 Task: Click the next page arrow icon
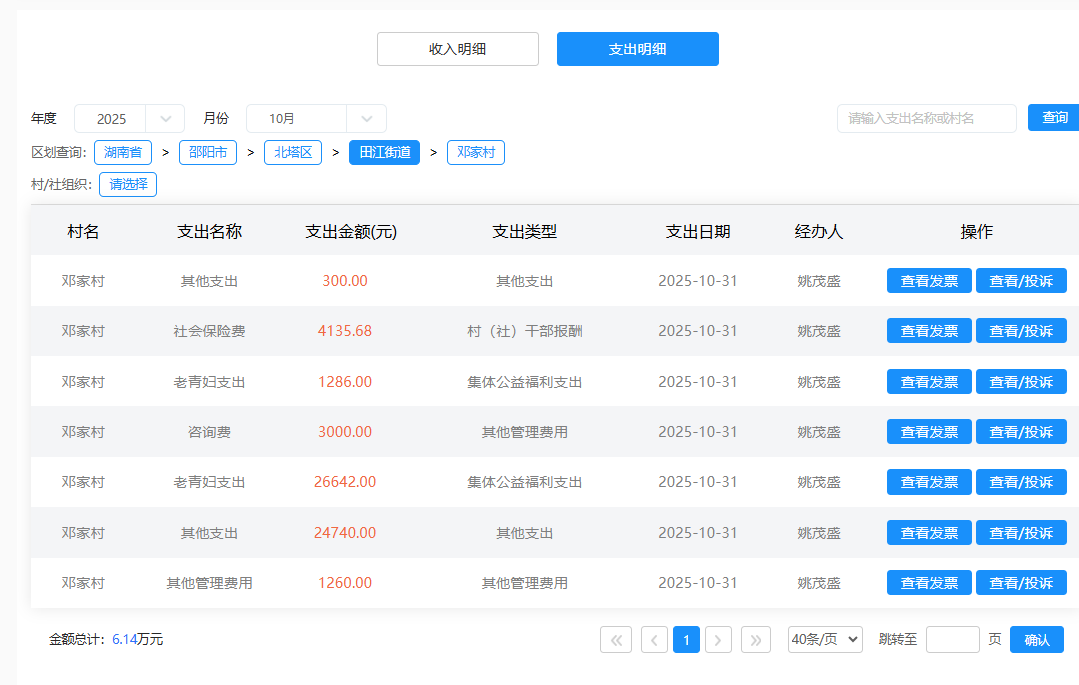point(719,639)
